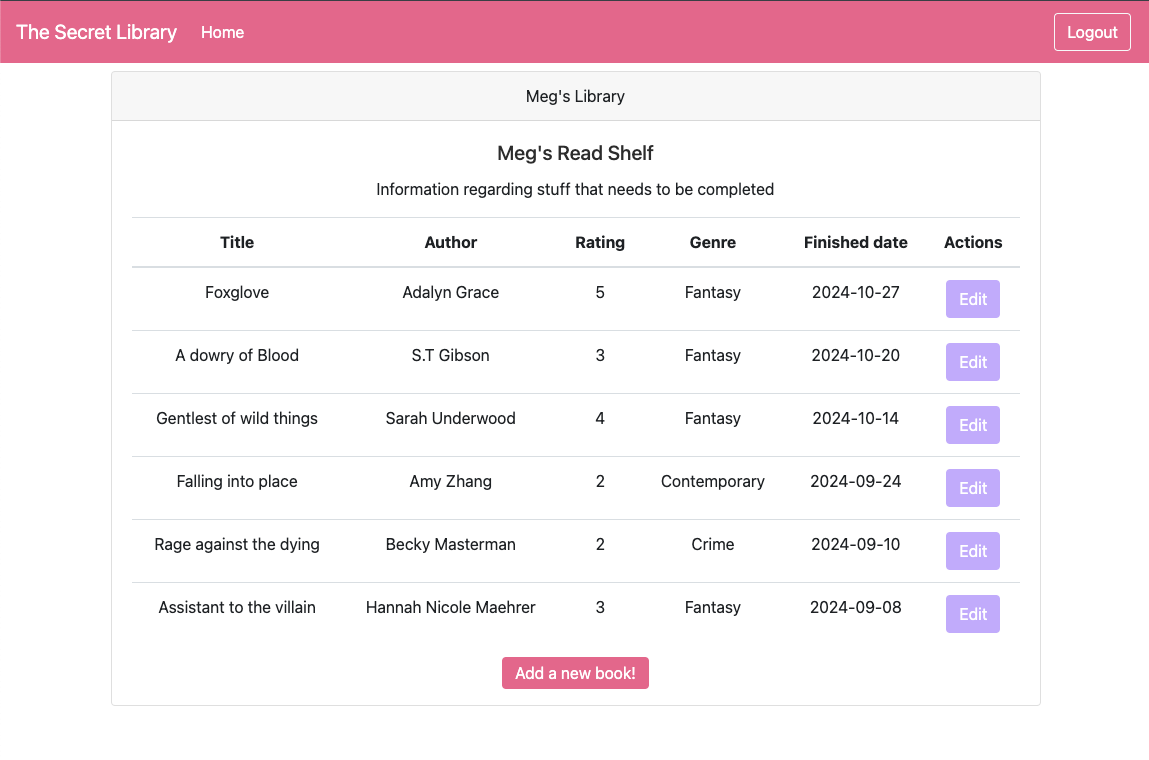Go to the Home page

pos(222,32)
